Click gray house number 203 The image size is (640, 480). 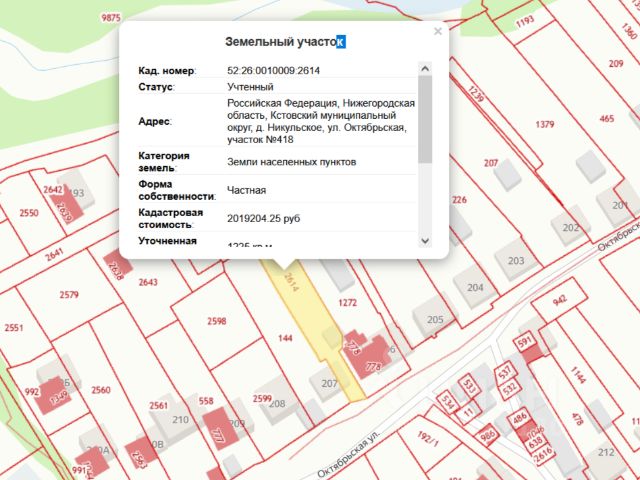(516, 260)
